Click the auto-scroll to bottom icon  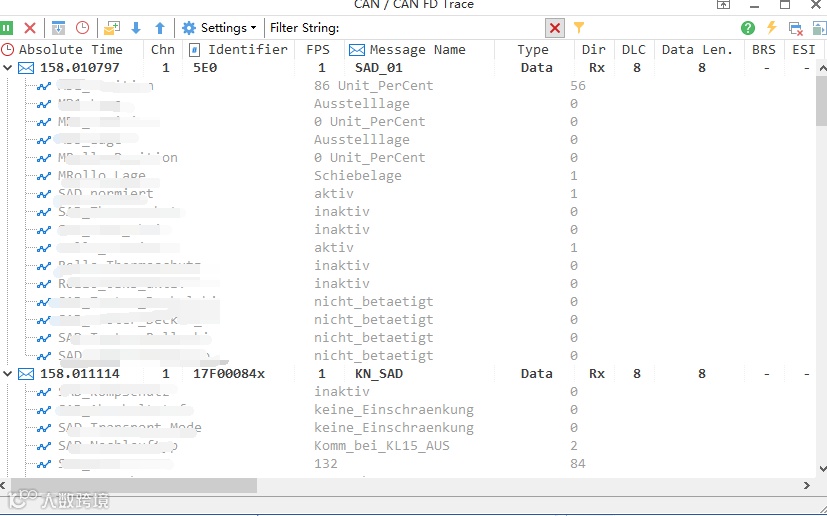click(58, 28)
